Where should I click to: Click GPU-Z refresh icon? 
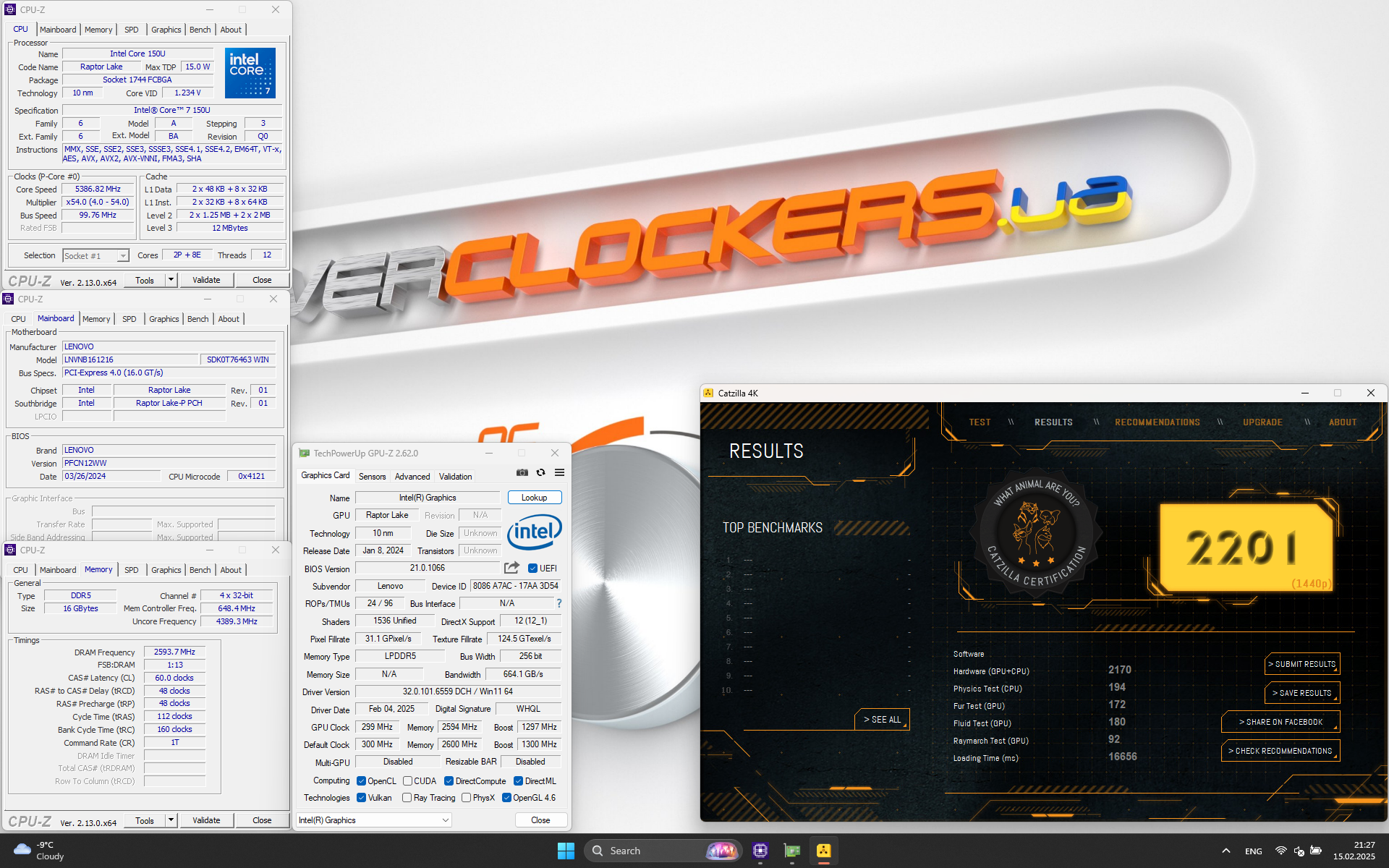[540, 472]
